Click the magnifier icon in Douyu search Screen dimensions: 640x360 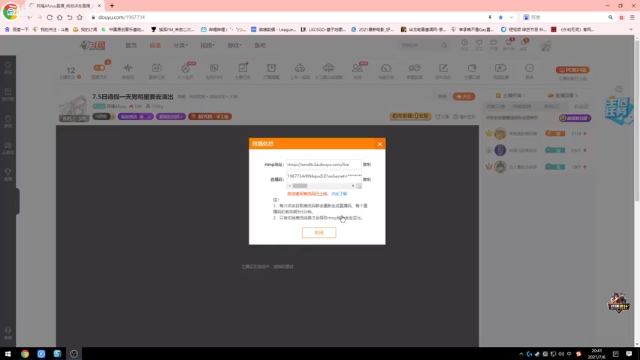pos(444,45)
